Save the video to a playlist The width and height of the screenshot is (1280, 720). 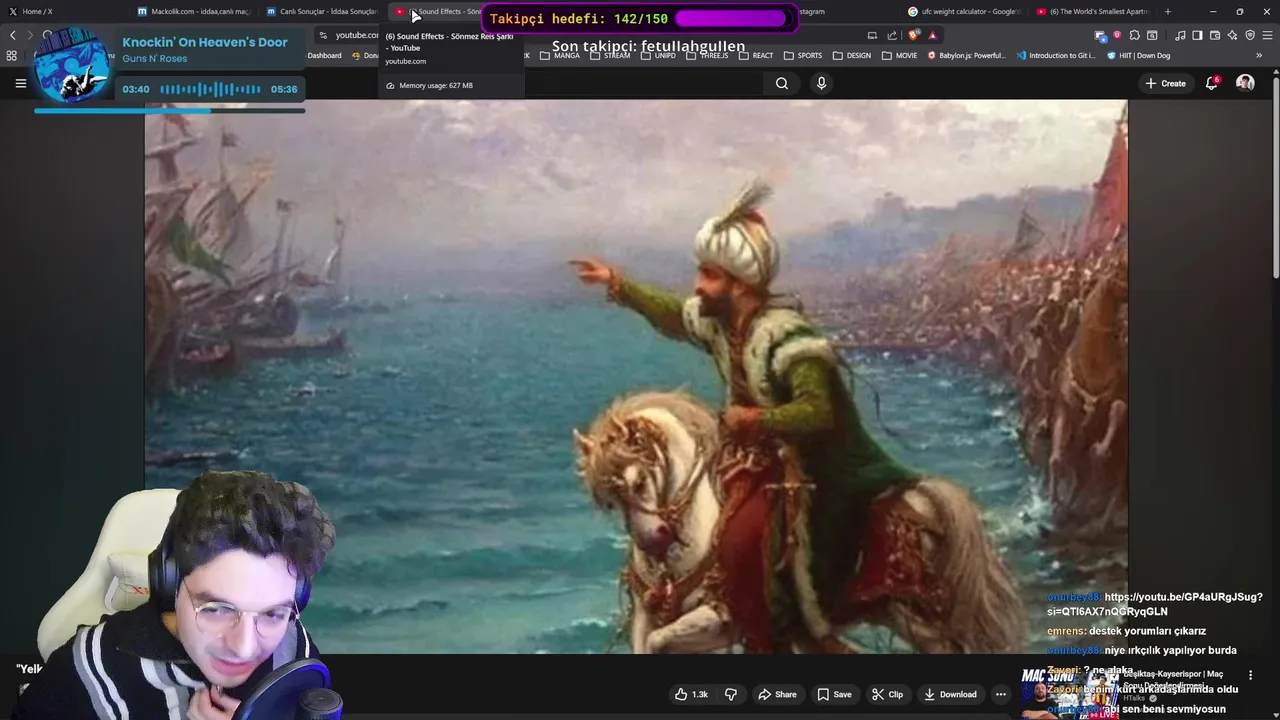[834, 694]
